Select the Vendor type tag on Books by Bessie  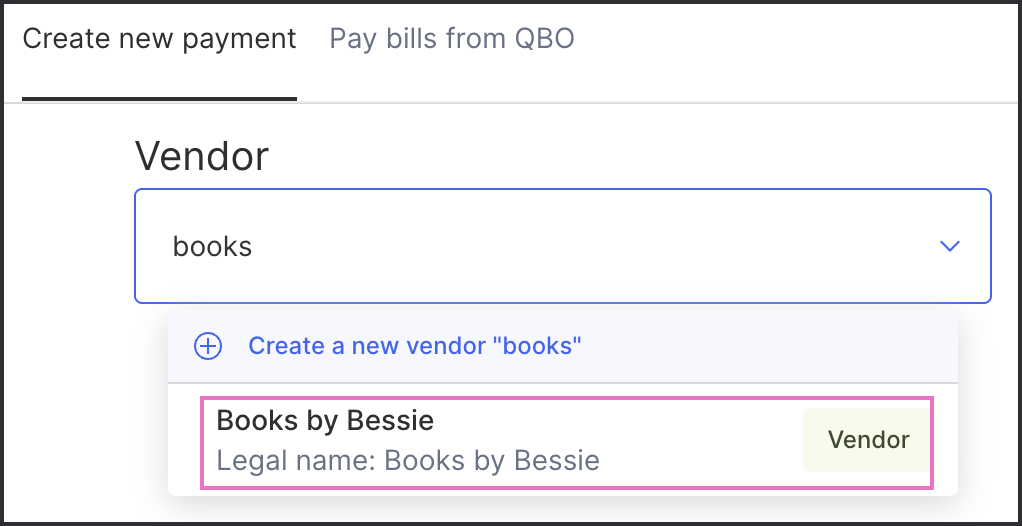pyautogui.click(x=868, y=440)
